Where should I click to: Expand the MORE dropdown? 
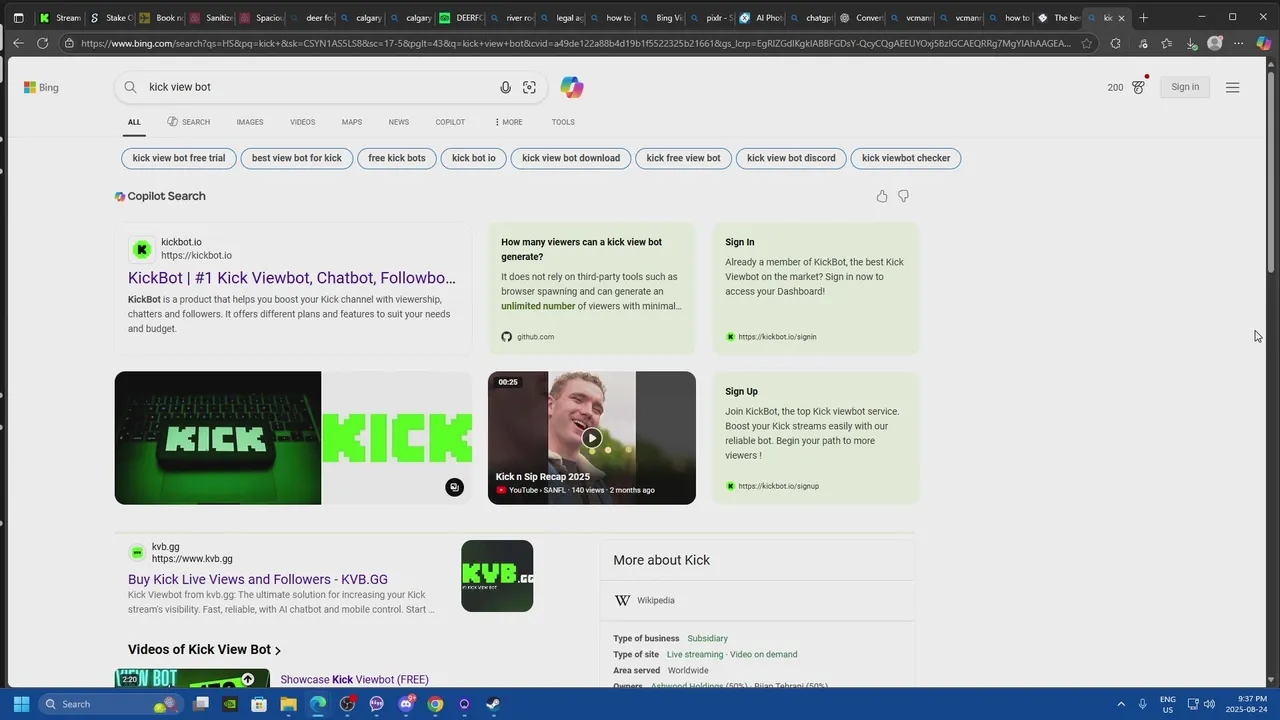click(508, 122)
